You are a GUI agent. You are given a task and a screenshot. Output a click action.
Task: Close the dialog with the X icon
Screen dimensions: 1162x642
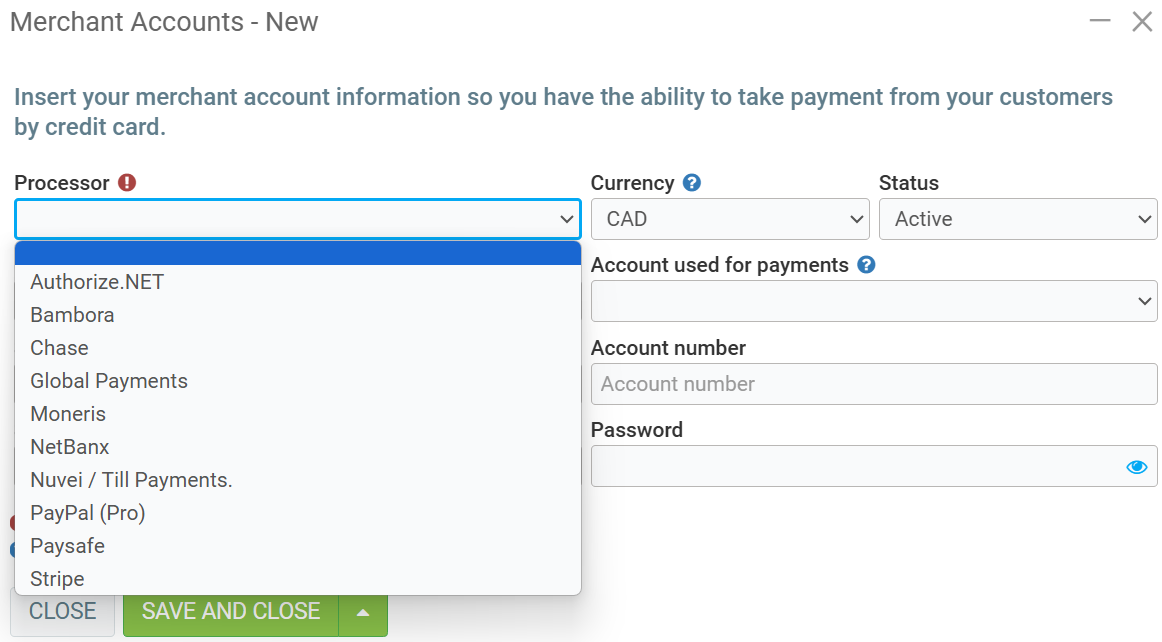coord(1142,21)
